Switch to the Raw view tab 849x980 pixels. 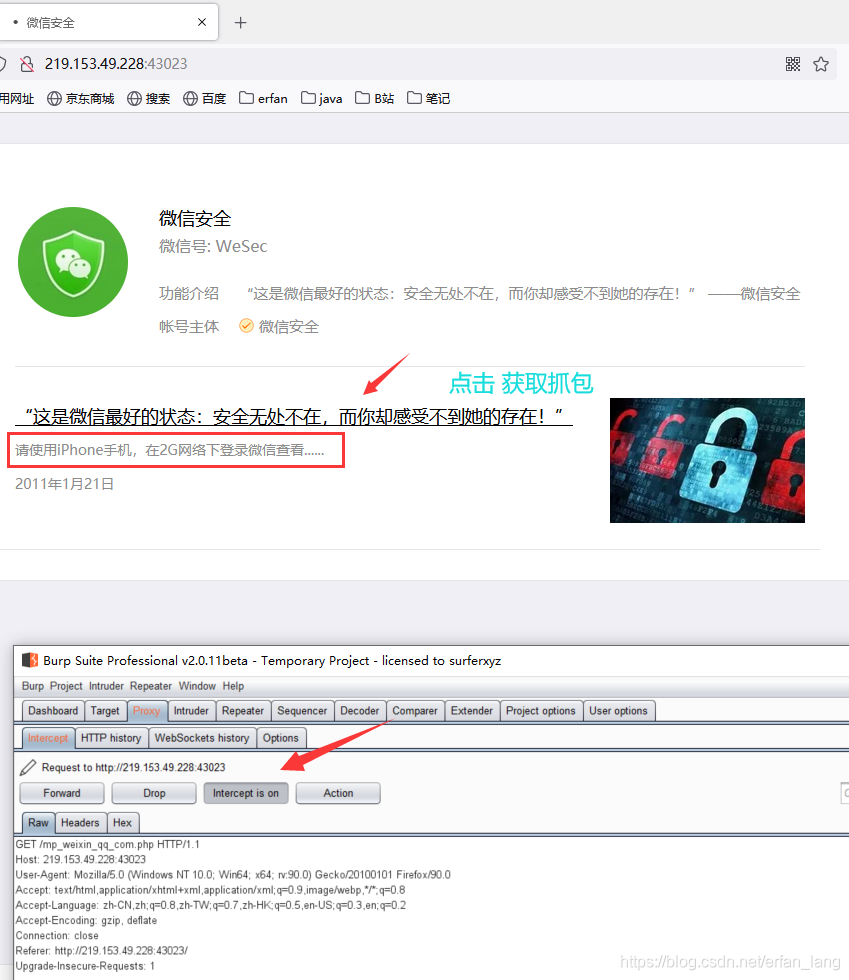coord(38,822)
